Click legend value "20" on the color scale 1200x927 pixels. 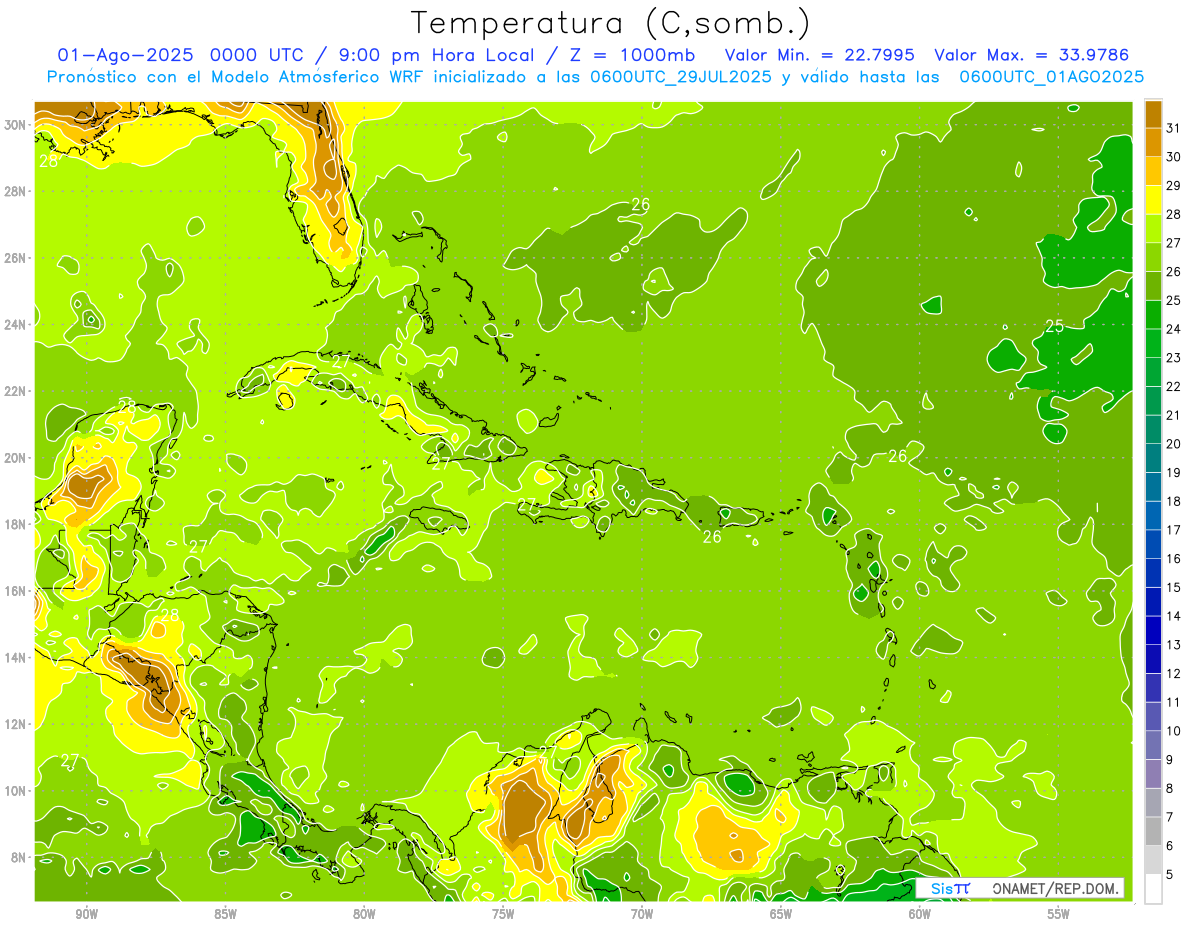(x=1174, y=444)
